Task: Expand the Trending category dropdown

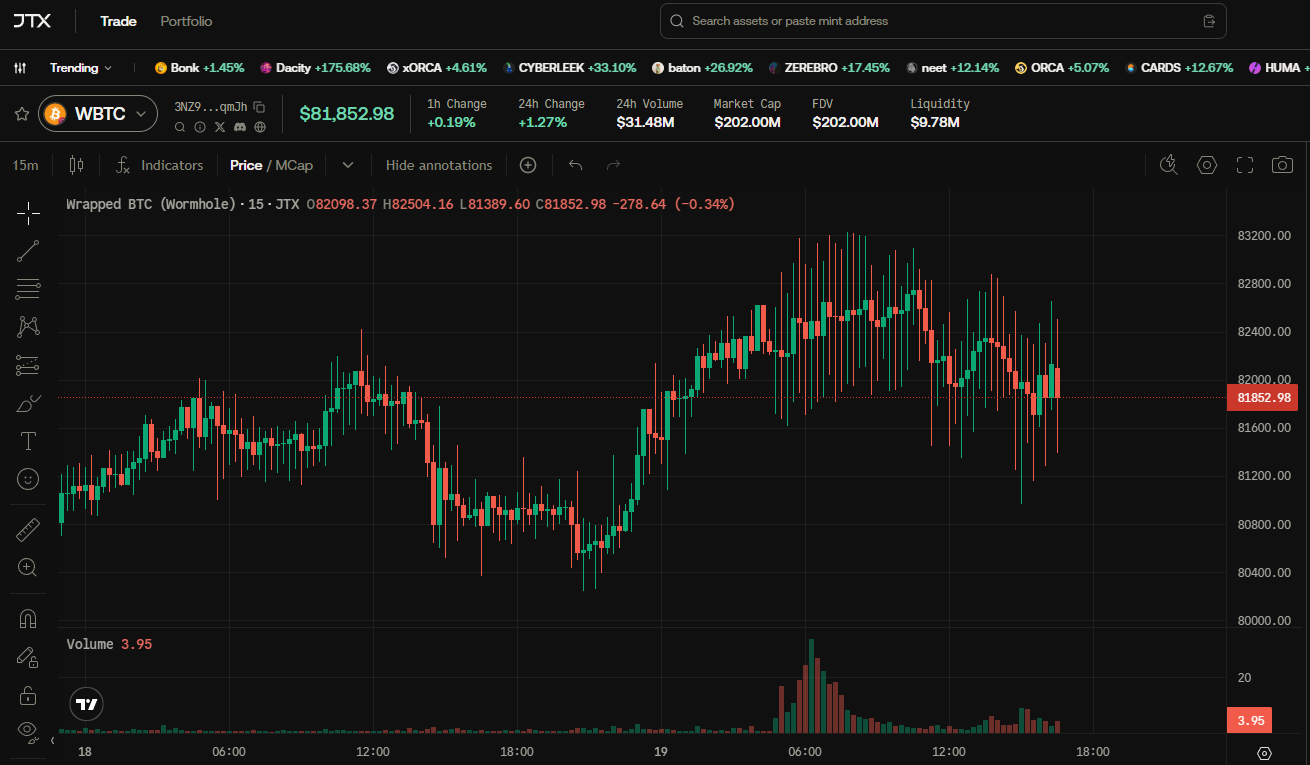Action: [81, 68]
